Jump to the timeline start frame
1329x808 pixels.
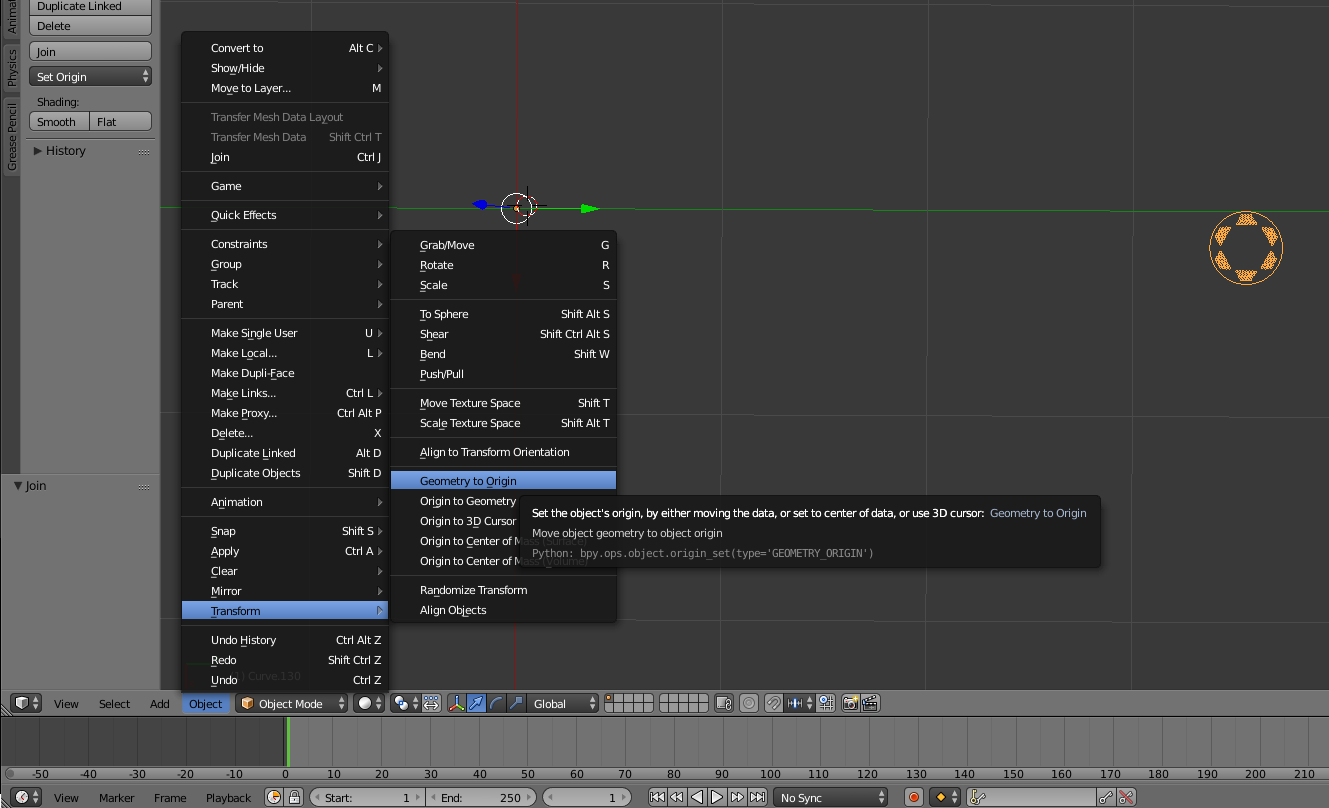(x=657, y=797)
